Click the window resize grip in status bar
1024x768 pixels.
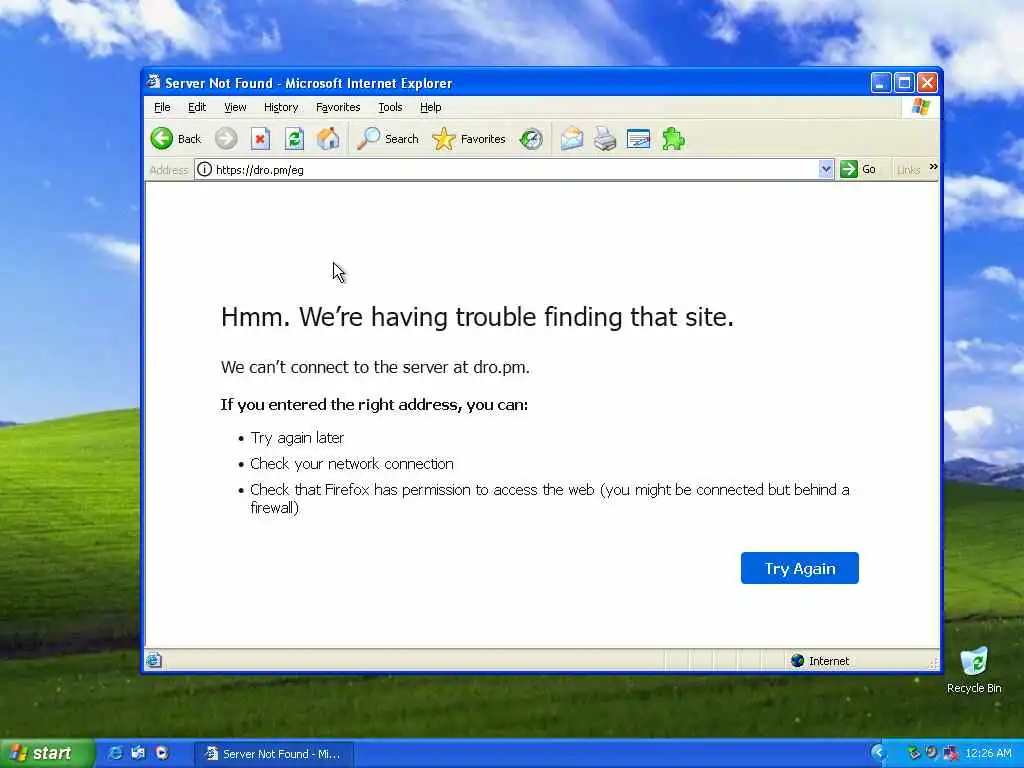coord(934,664)
